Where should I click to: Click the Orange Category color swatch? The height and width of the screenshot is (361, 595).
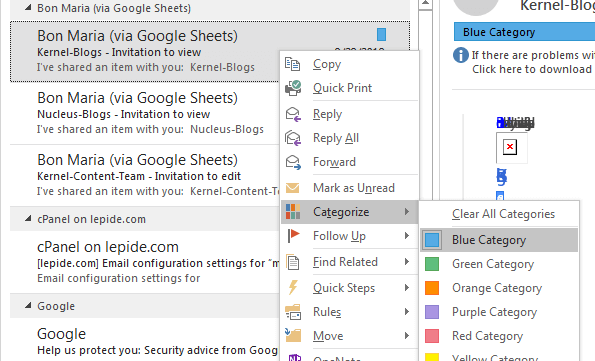click(x=432, y=288)
